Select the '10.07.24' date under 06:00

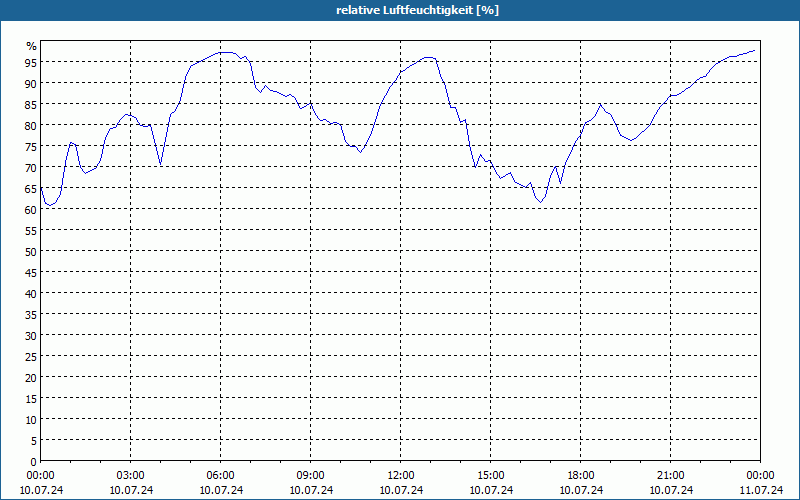click(x=221, y=490)
